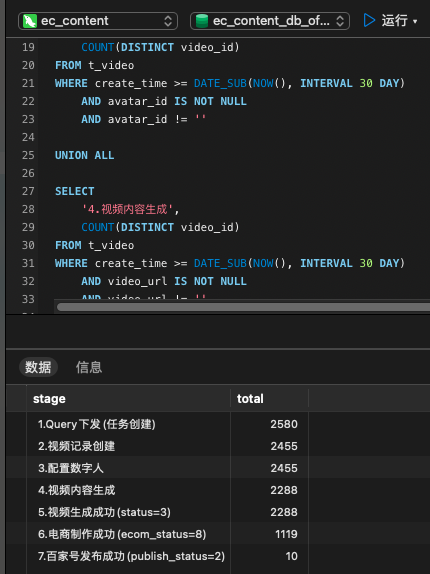The width and height of the screenshot is (430, 574).
Task: Click COUNT(DISTINCT video_id) on line 29
Action: click(160, 227)
